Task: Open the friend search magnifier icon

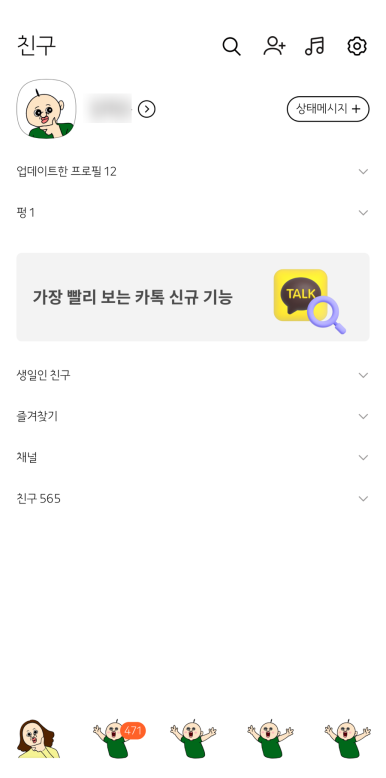Action: point(231,46)
